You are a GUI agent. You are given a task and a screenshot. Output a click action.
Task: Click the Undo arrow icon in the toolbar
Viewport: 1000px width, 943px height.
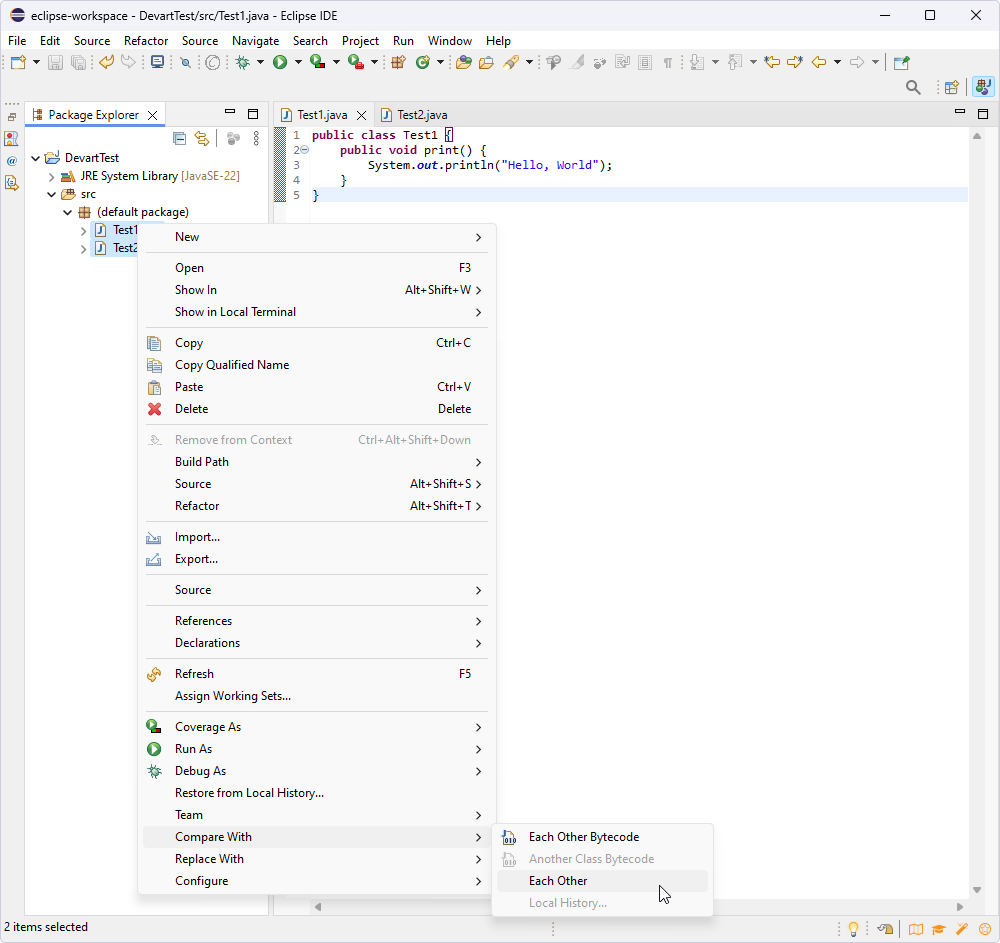coord(106,62)
